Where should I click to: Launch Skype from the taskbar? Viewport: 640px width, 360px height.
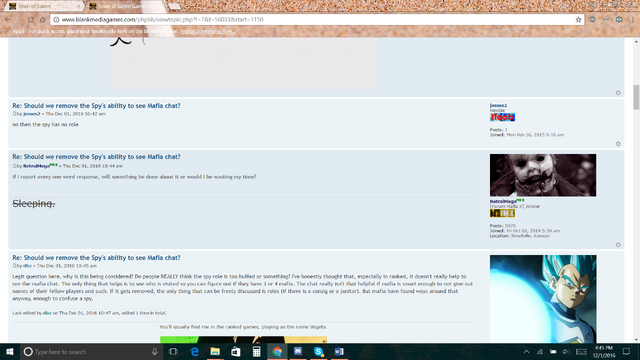(318, 351)
